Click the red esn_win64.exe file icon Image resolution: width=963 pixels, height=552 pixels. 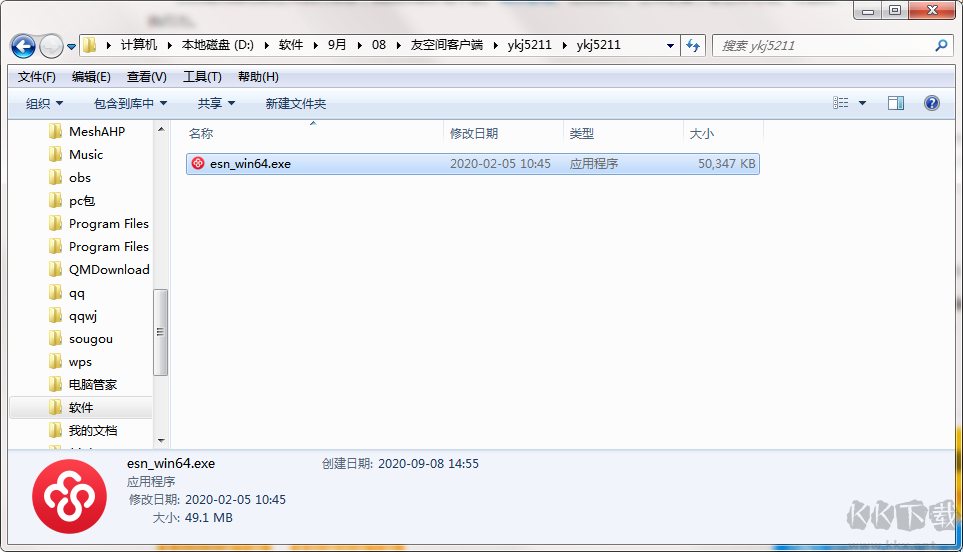point(198,163)
